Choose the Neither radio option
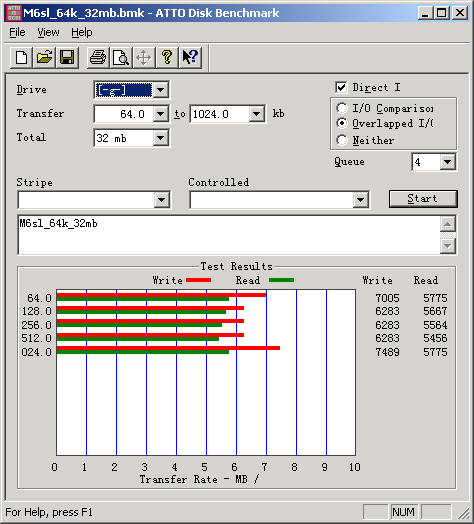474x524 pixels. pyautogui.click(x=342, y=140)
